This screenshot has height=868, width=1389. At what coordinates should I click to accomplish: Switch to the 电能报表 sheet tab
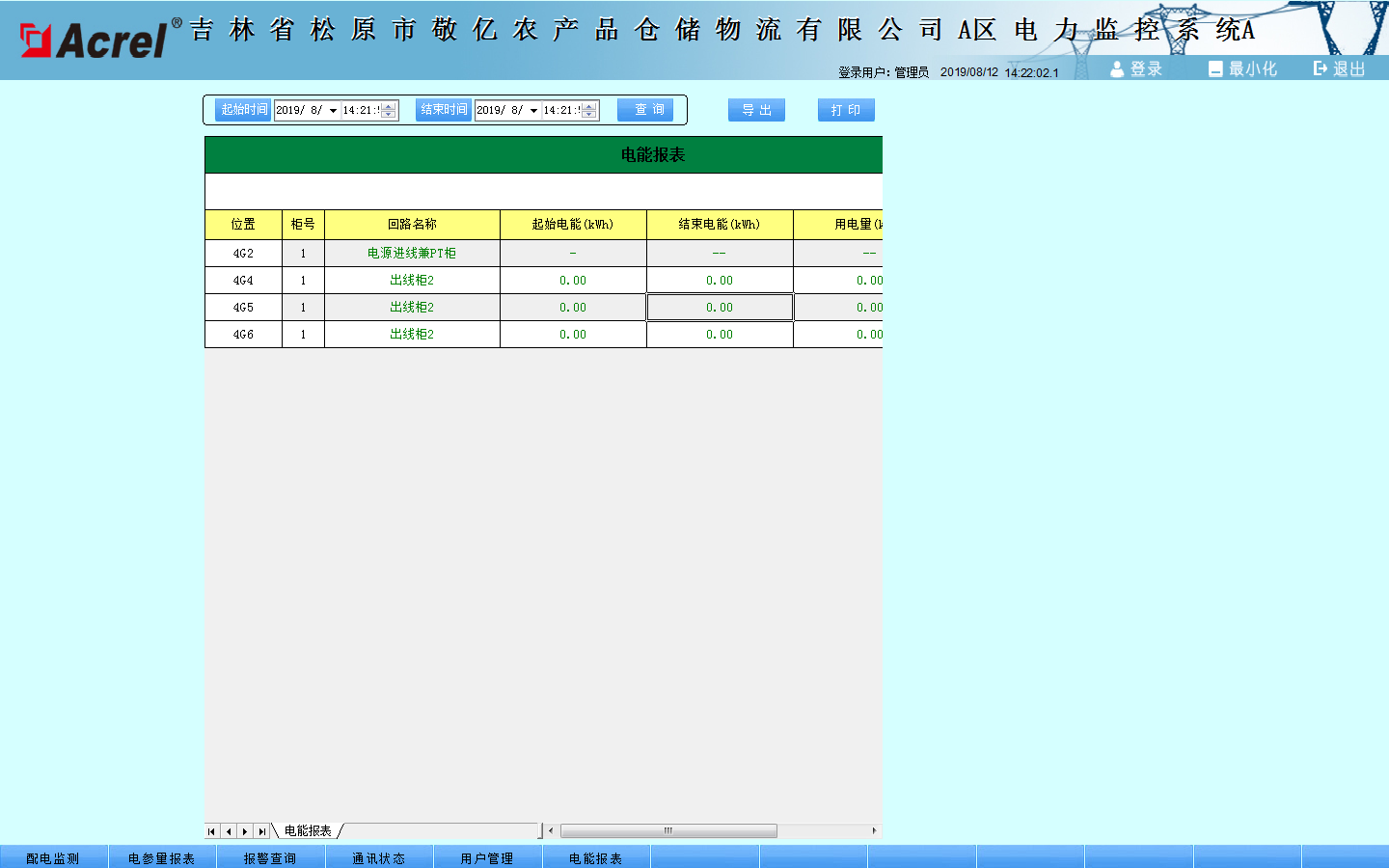308,831
